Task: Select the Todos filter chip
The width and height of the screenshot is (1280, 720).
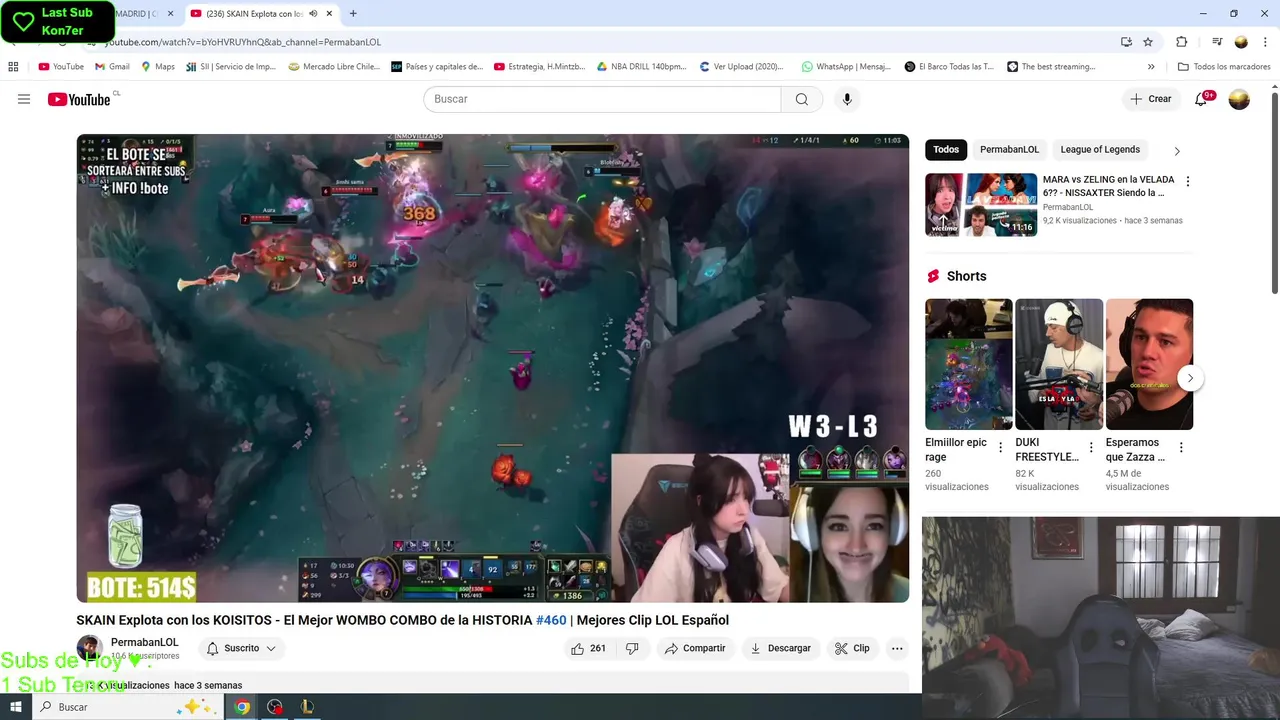Action: coord(946,150)
